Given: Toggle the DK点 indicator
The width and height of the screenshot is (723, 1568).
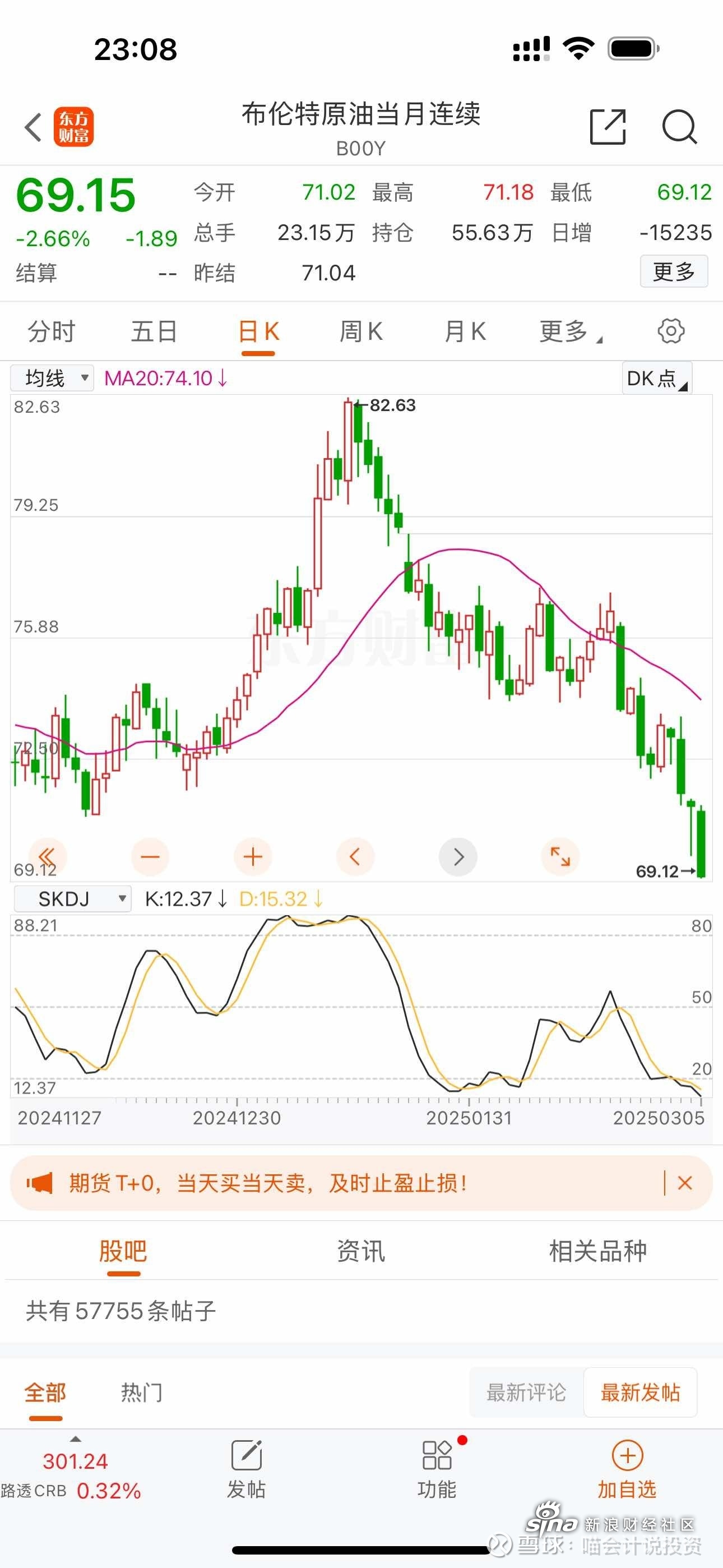Looking at the screenshot, I should (657, 378).
